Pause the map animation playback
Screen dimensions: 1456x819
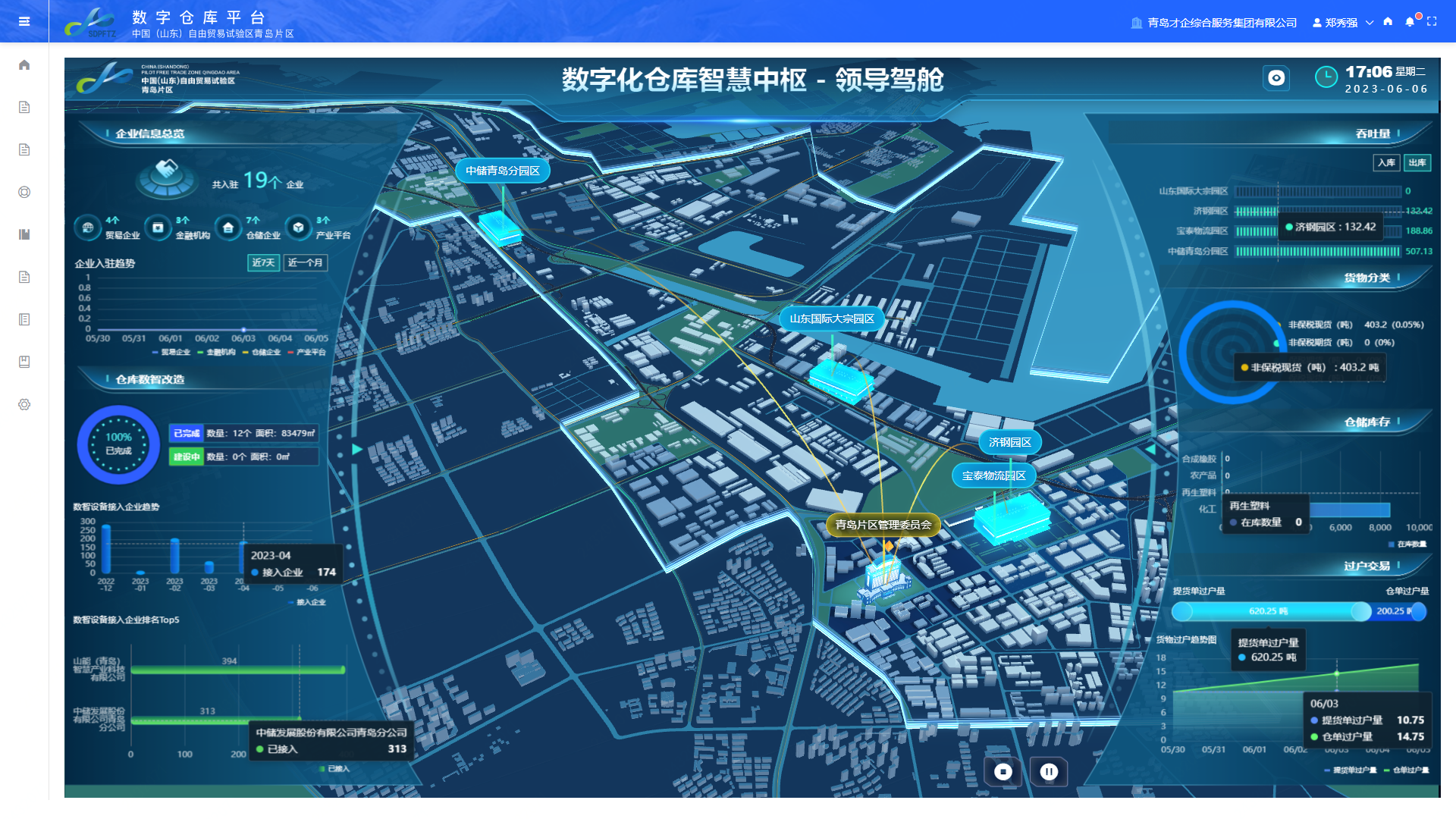tap(1048, 772)
